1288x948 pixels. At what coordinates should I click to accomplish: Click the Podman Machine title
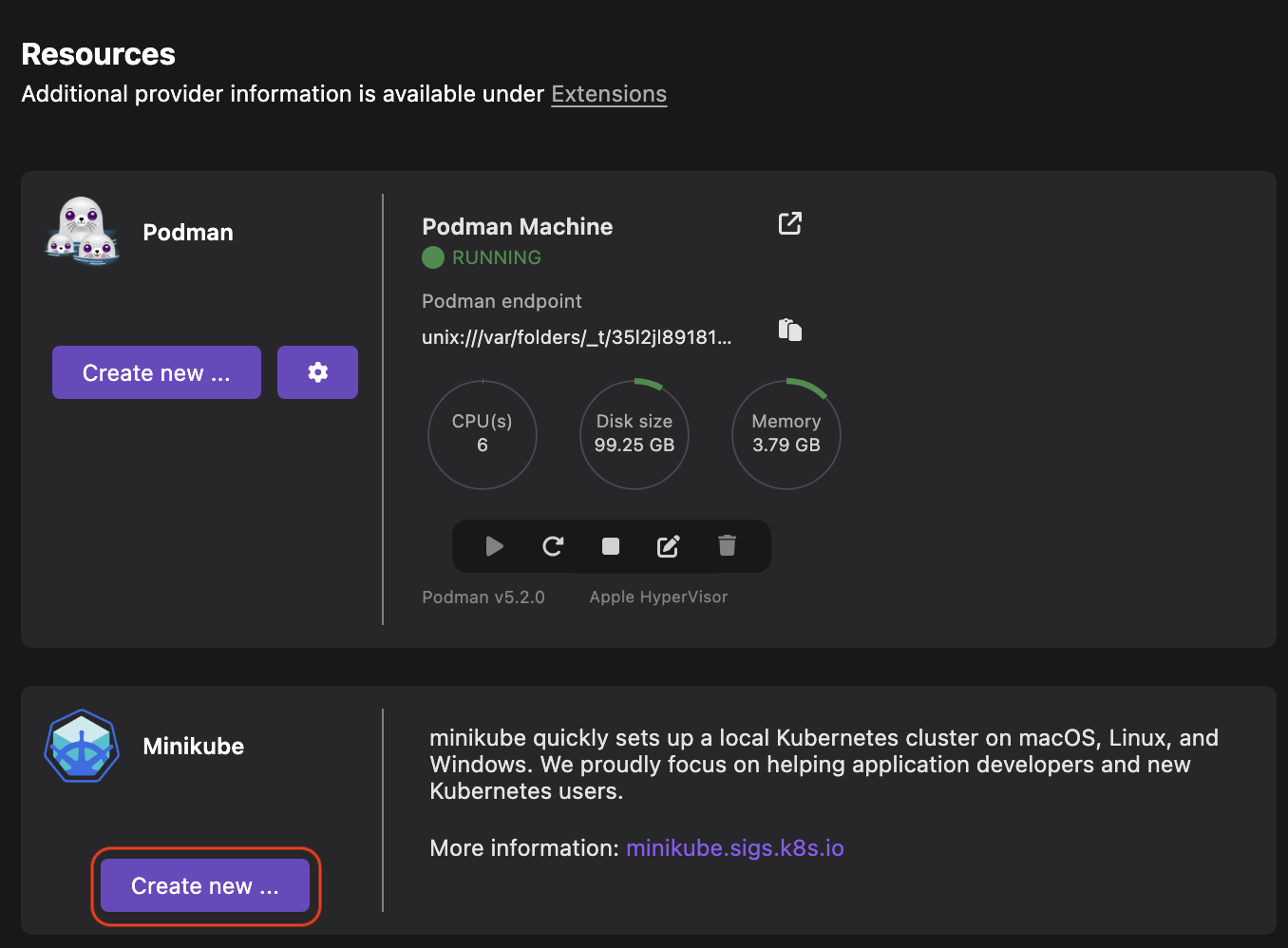coord(518,227)
